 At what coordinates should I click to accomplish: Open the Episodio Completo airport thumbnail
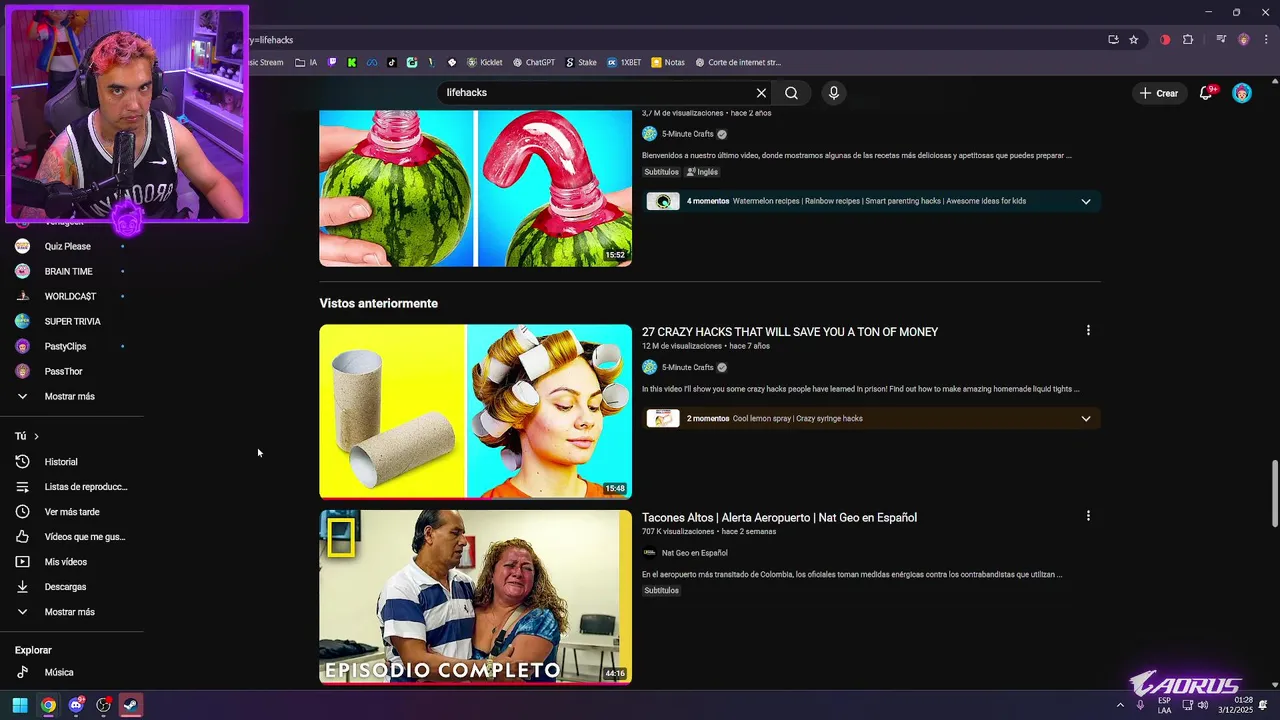point(475,597)
